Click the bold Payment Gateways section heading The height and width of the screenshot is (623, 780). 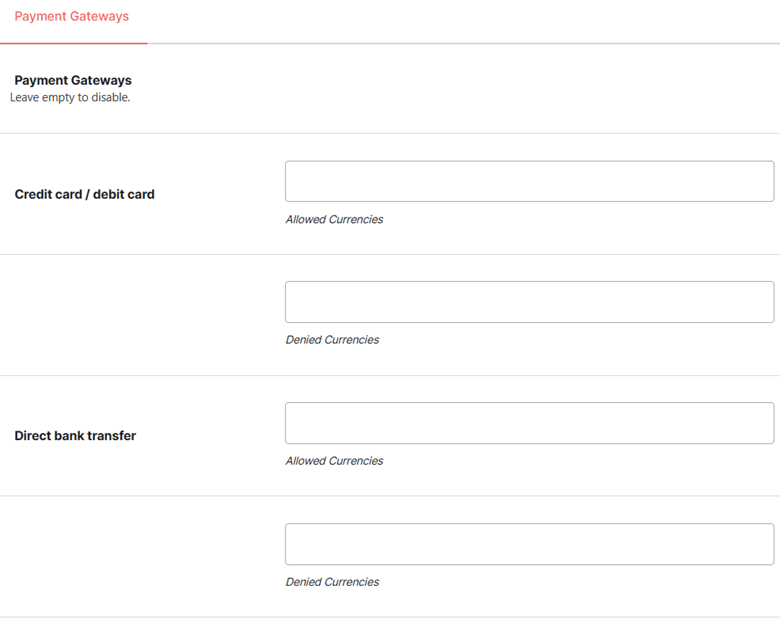[73, 80]
